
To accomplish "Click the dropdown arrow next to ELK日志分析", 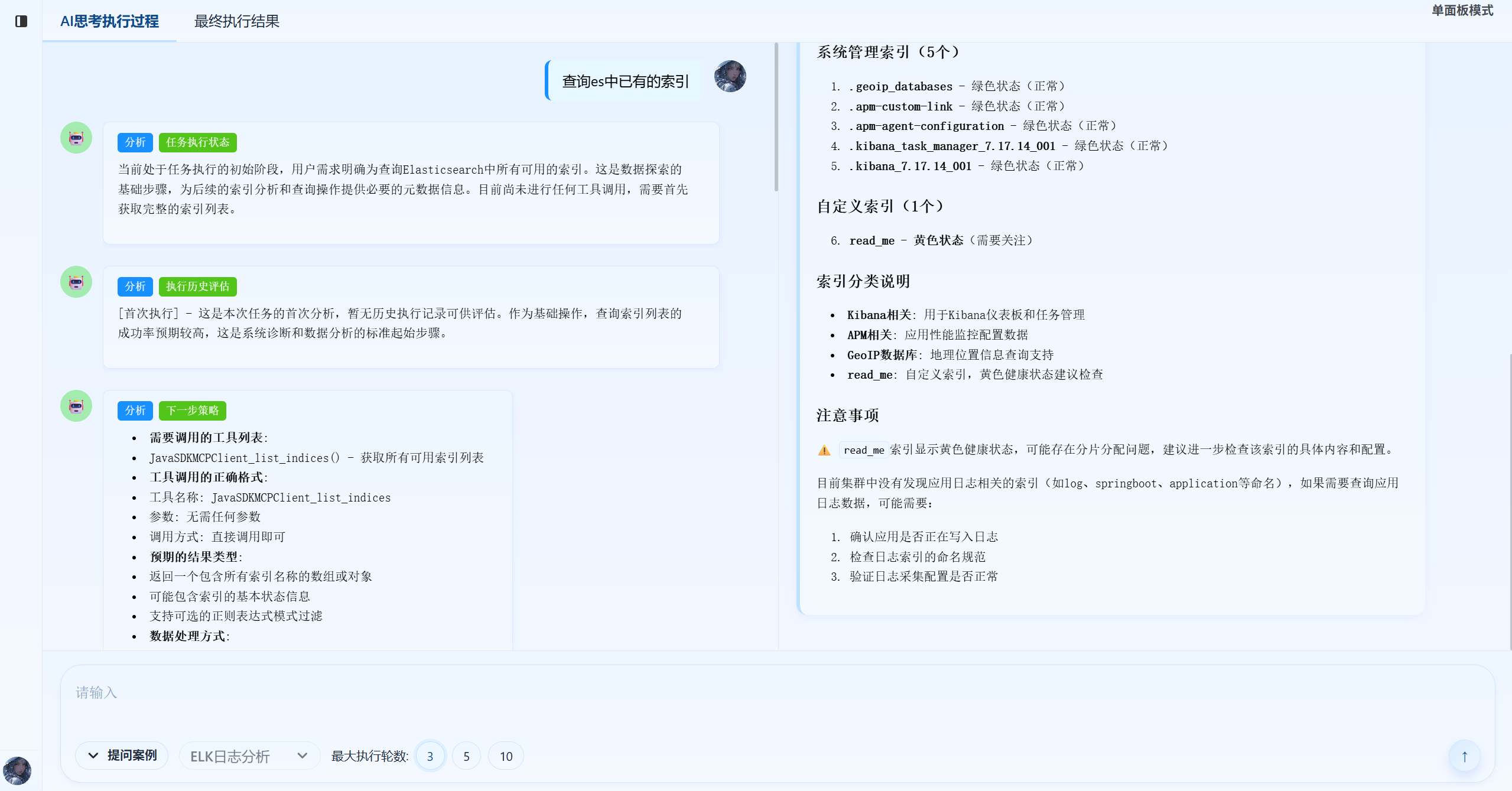I will click(x=303, y=756).
